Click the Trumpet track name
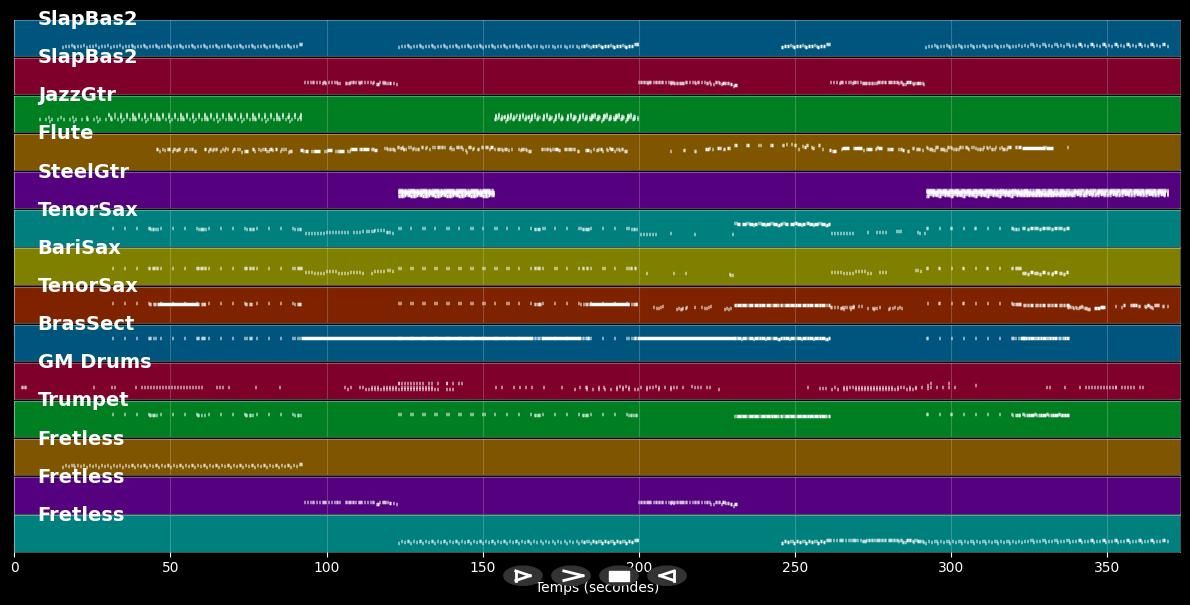1190x605 pixels. click(x=83, y=400)
